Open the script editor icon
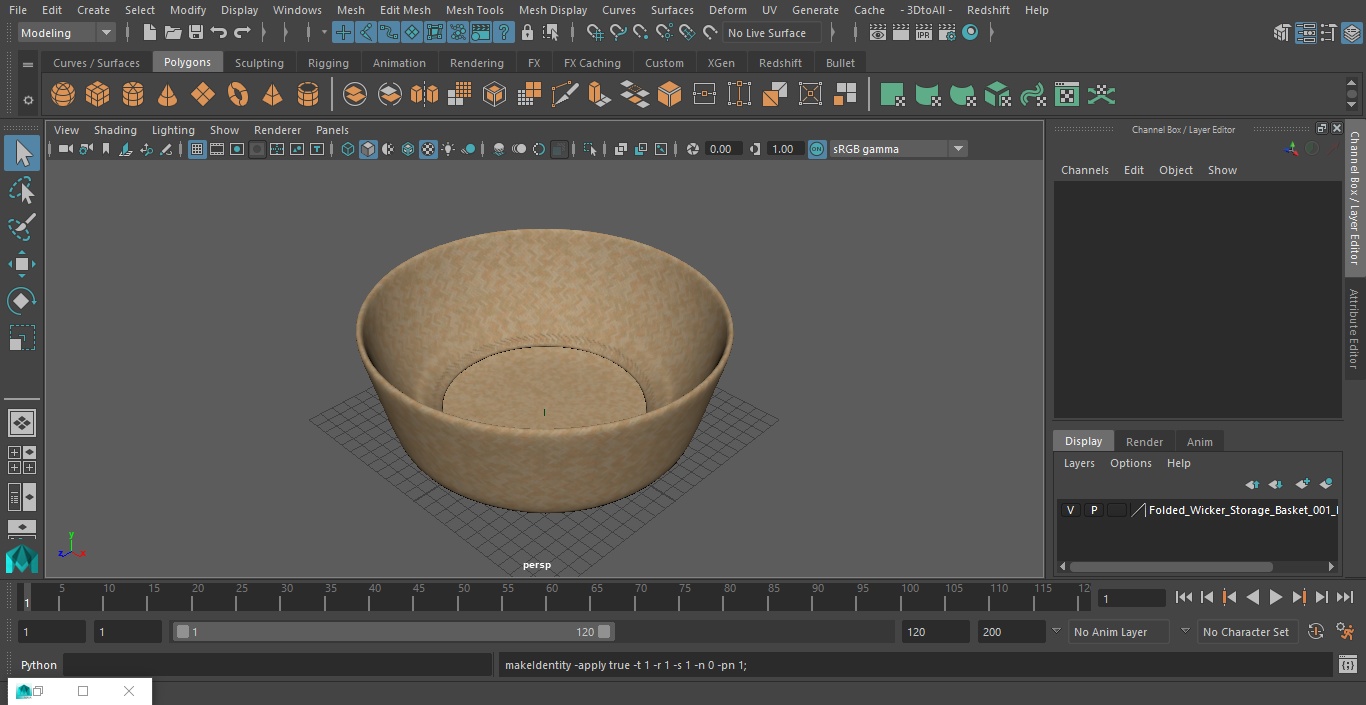Viewport: 1366px width, 705px height. click(1348, 664)
